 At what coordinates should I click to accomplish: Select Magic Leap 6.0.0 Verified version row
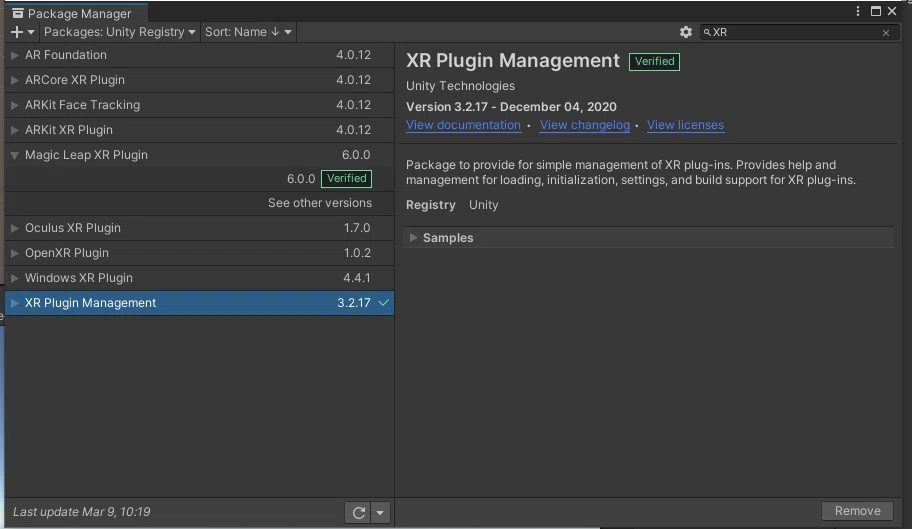click(200, 179)
